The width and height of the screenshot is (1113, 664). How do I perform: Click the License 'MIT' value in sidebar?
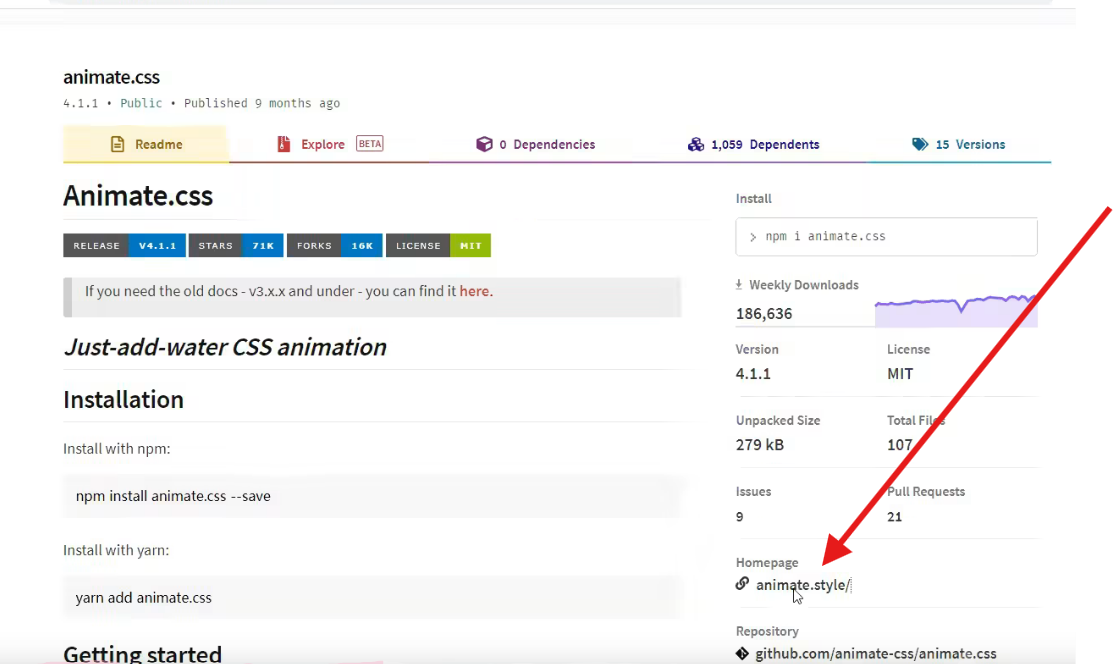pos(900,374)
